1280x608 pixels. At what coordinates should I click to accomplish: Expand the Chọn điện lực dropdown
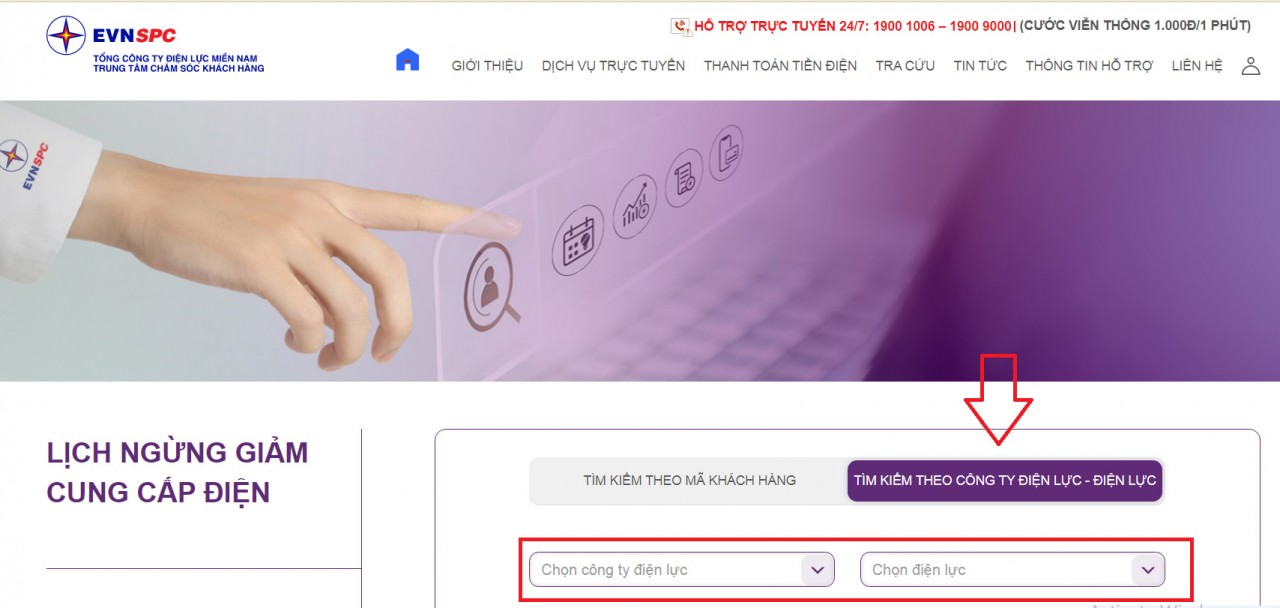pyautogui.click(x=1012, y=570)
